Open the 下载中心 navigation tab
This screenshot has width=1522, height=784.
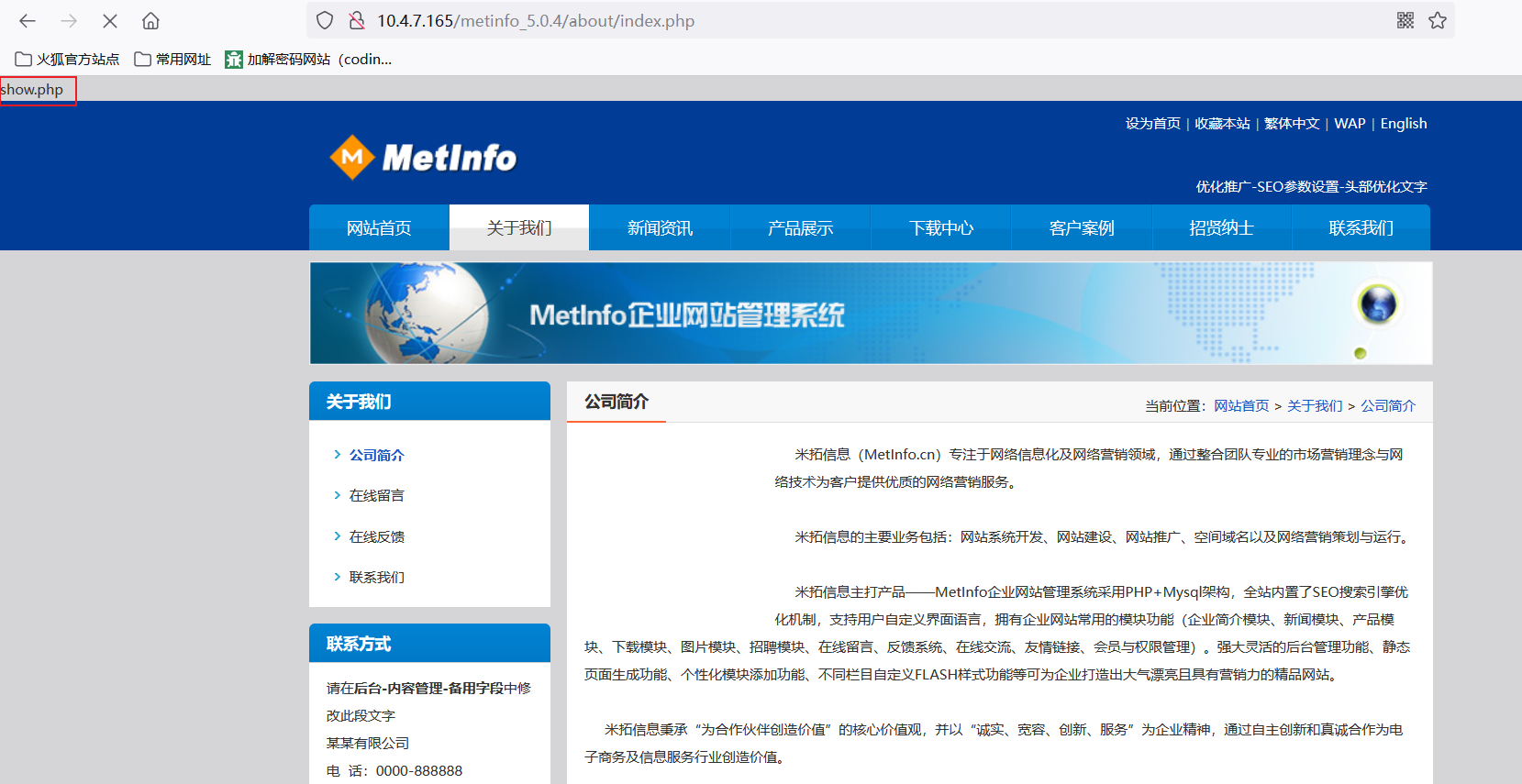[940, 227]
